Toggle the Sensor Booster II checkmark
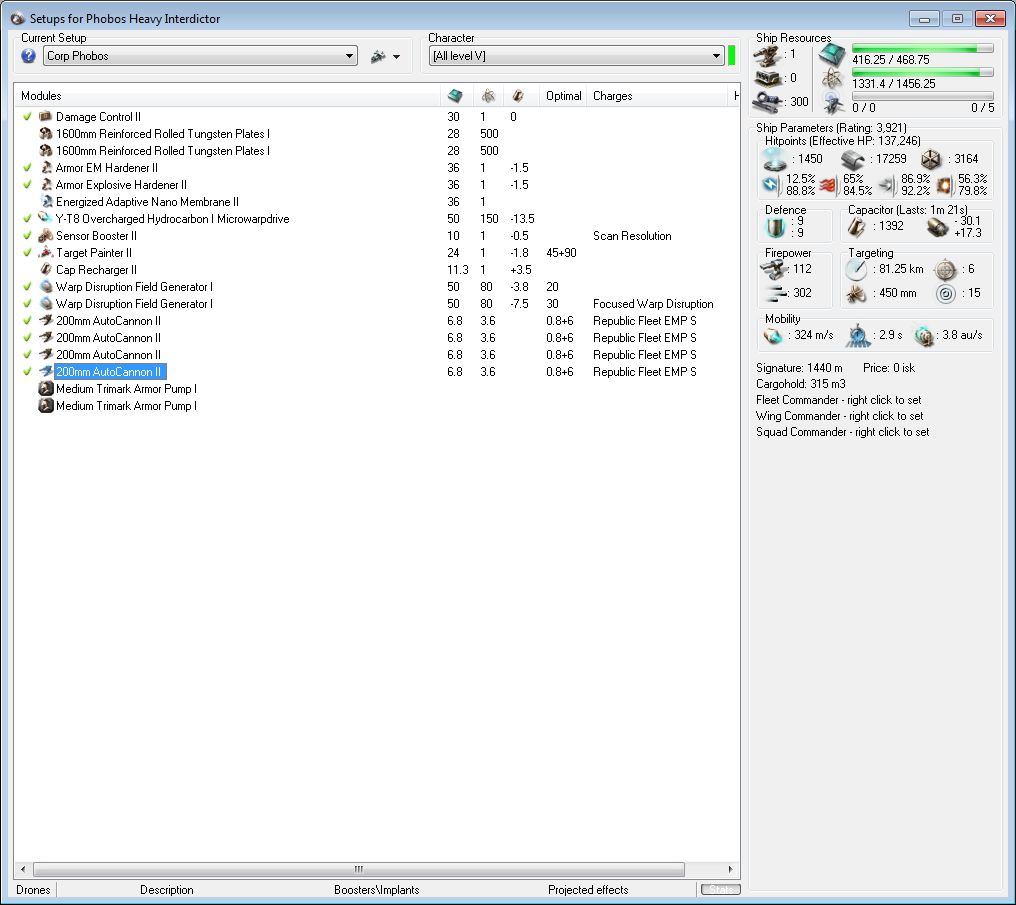The image size is (1016, 905). (x=27, y=236)
